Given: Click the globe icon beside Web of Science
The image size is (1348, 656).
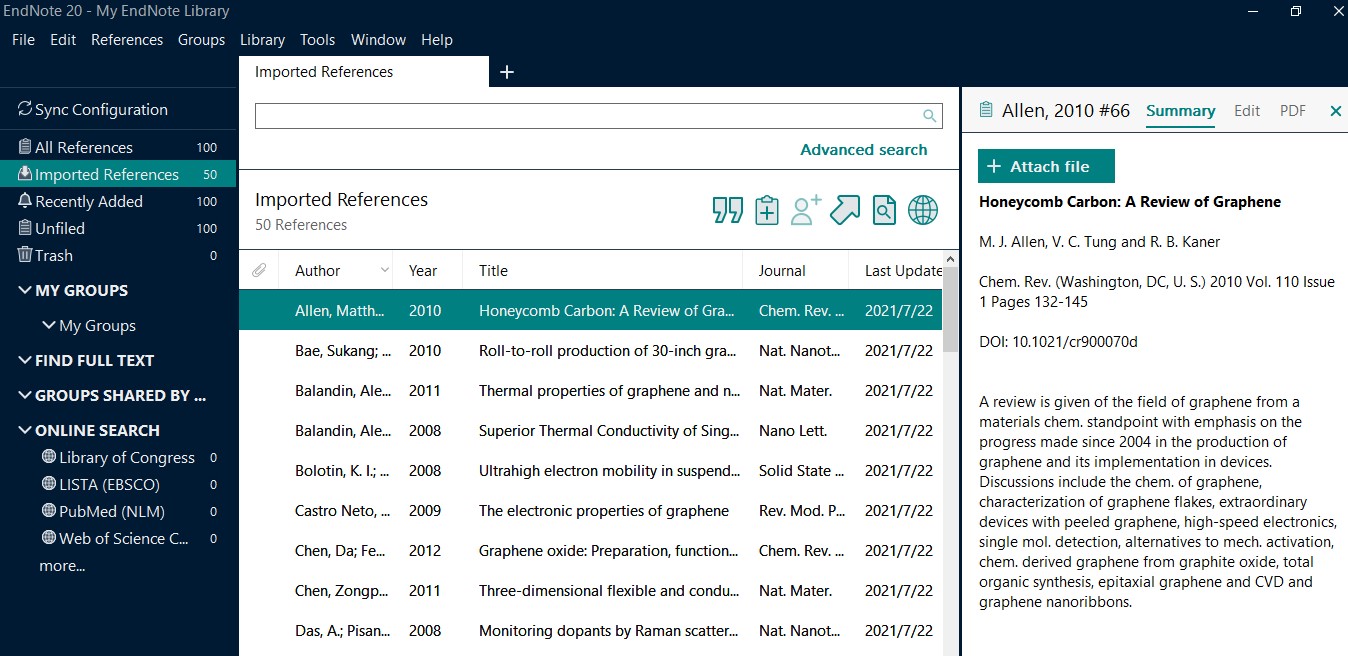Looking at the screenshot, I should click(x=49, y=538).
